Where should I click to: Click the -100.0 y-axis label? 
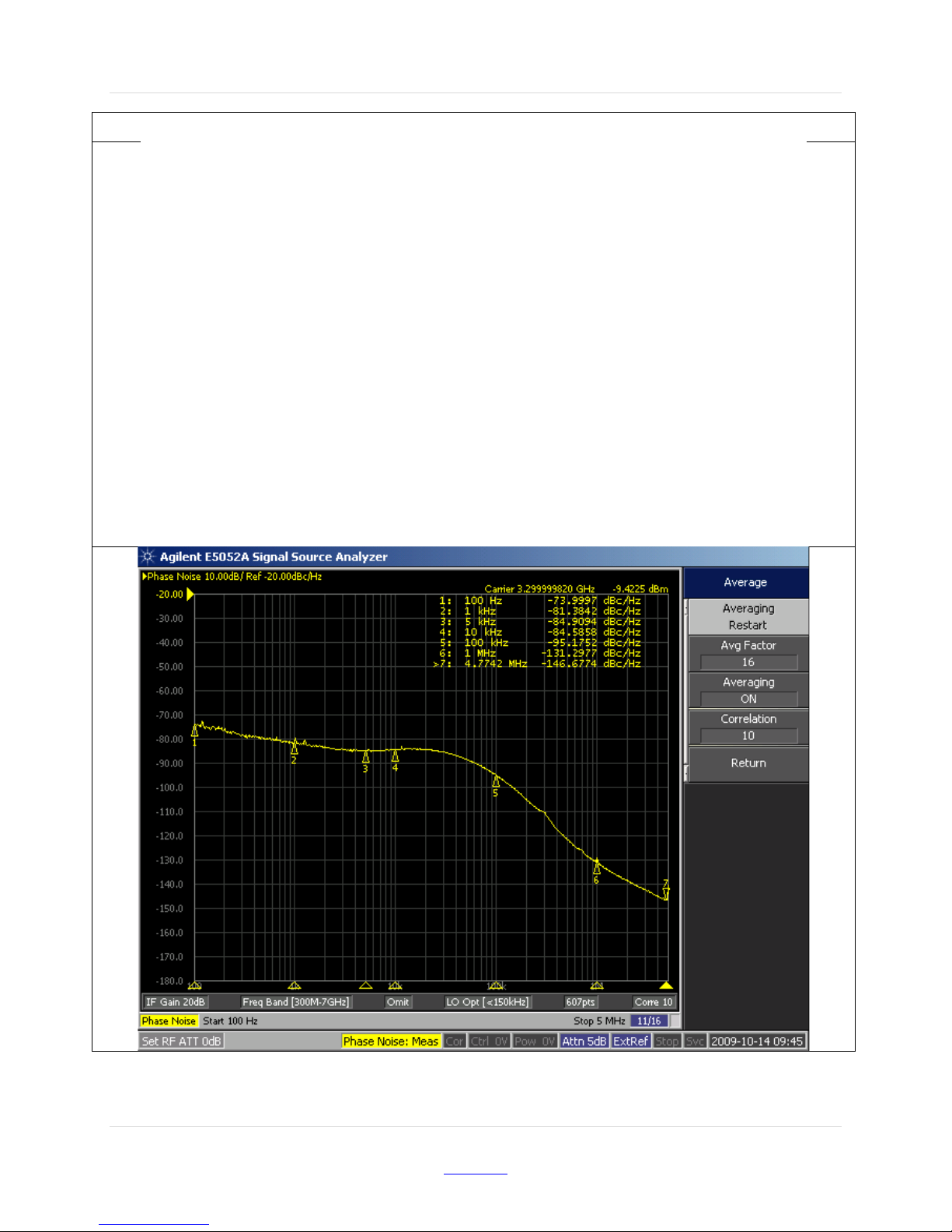point(169,787)
